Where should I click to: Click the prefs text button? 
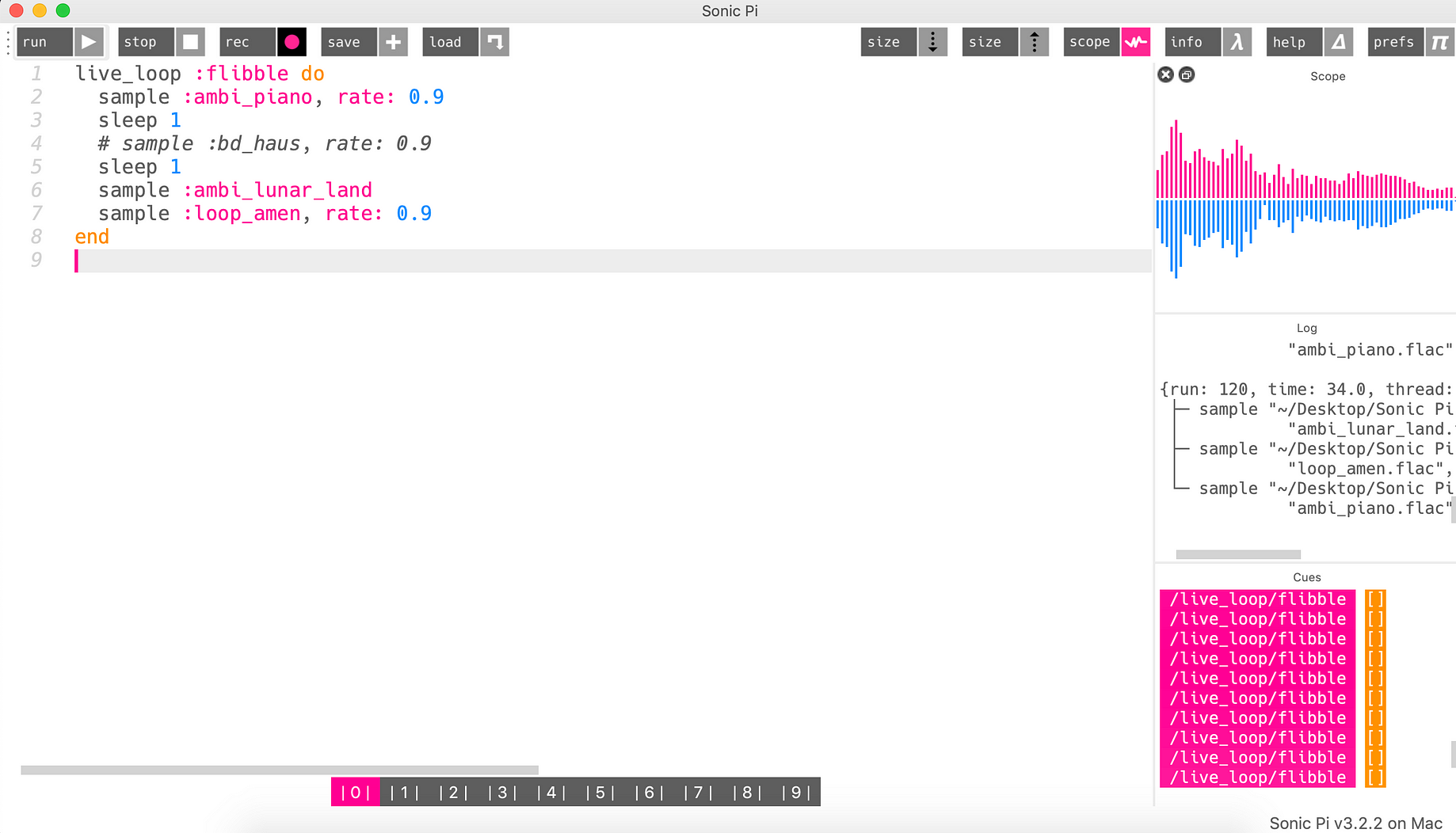point(1396,42)
